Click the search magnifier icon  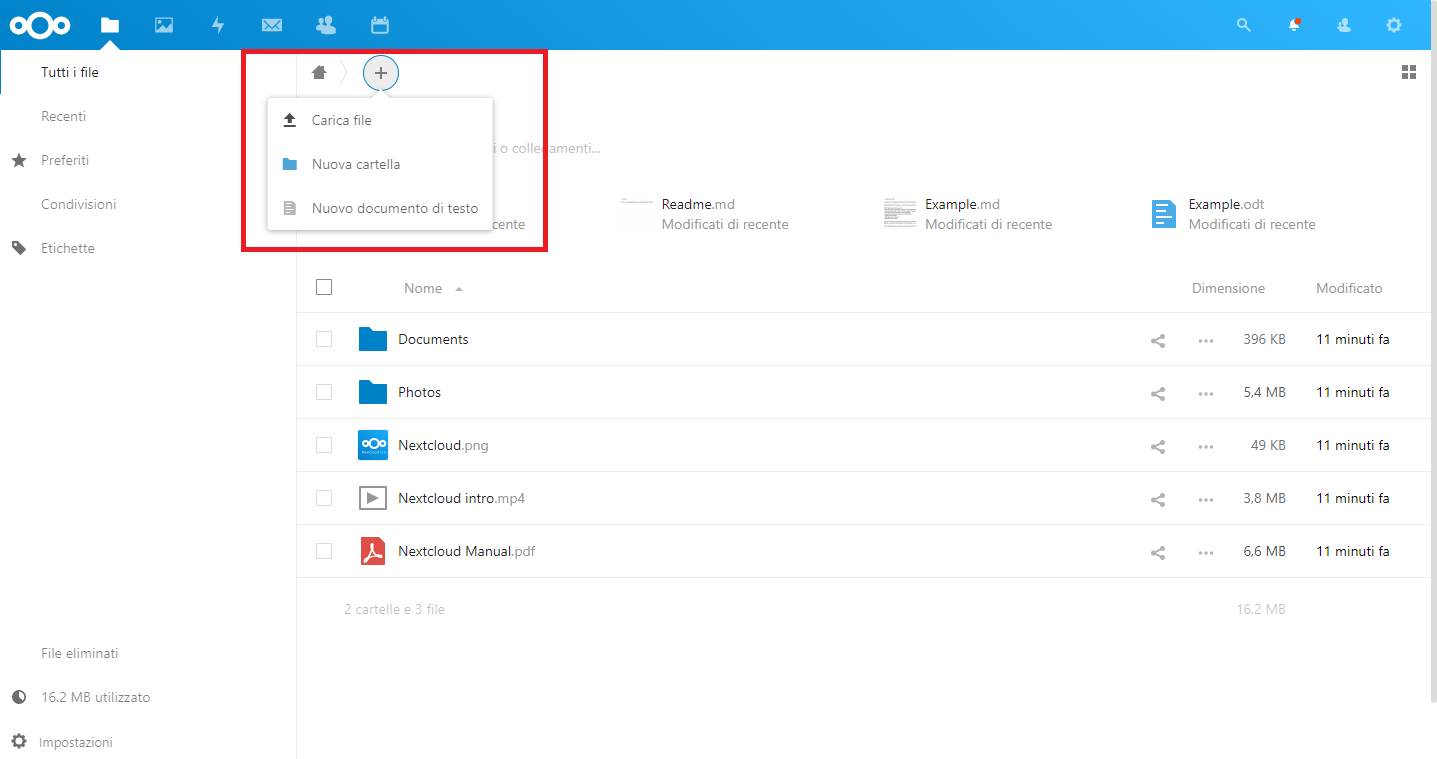coord(1244,25)
